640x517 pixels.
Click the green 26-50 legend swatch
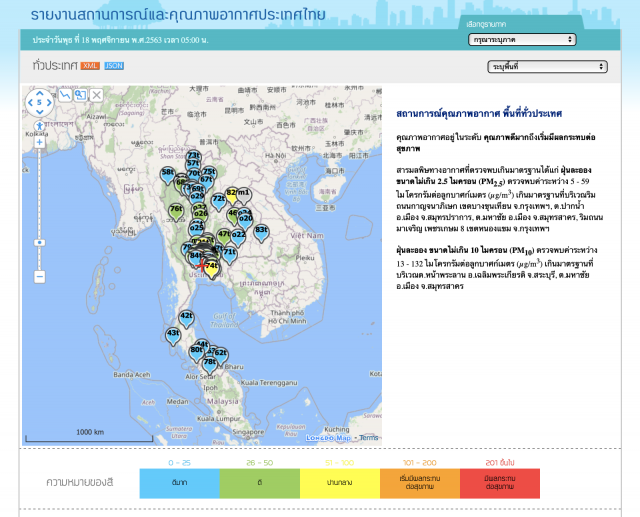(x=260, y=483)
